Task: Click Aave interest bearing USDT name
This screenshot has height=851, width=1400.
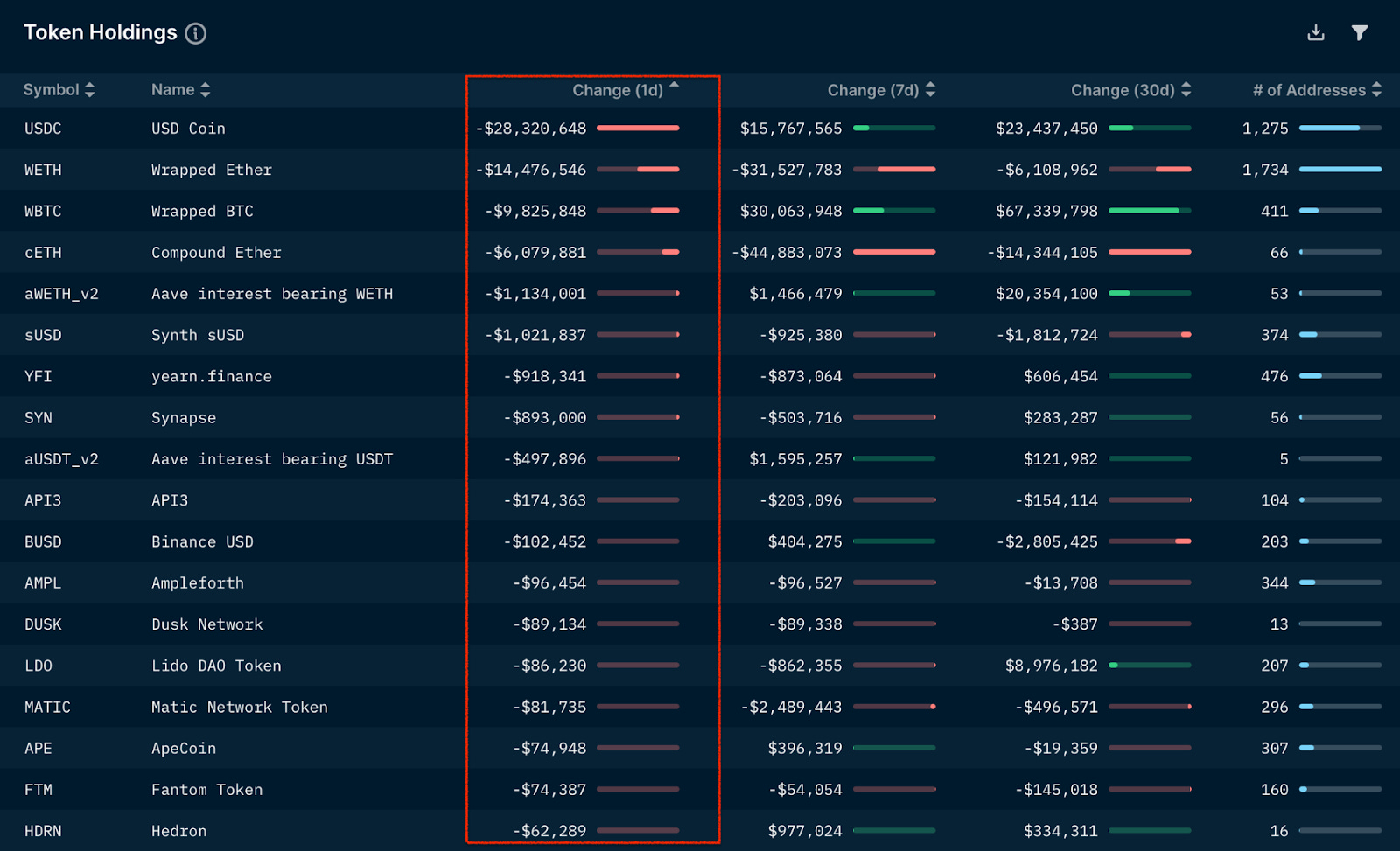Action: tap(272, 459)
